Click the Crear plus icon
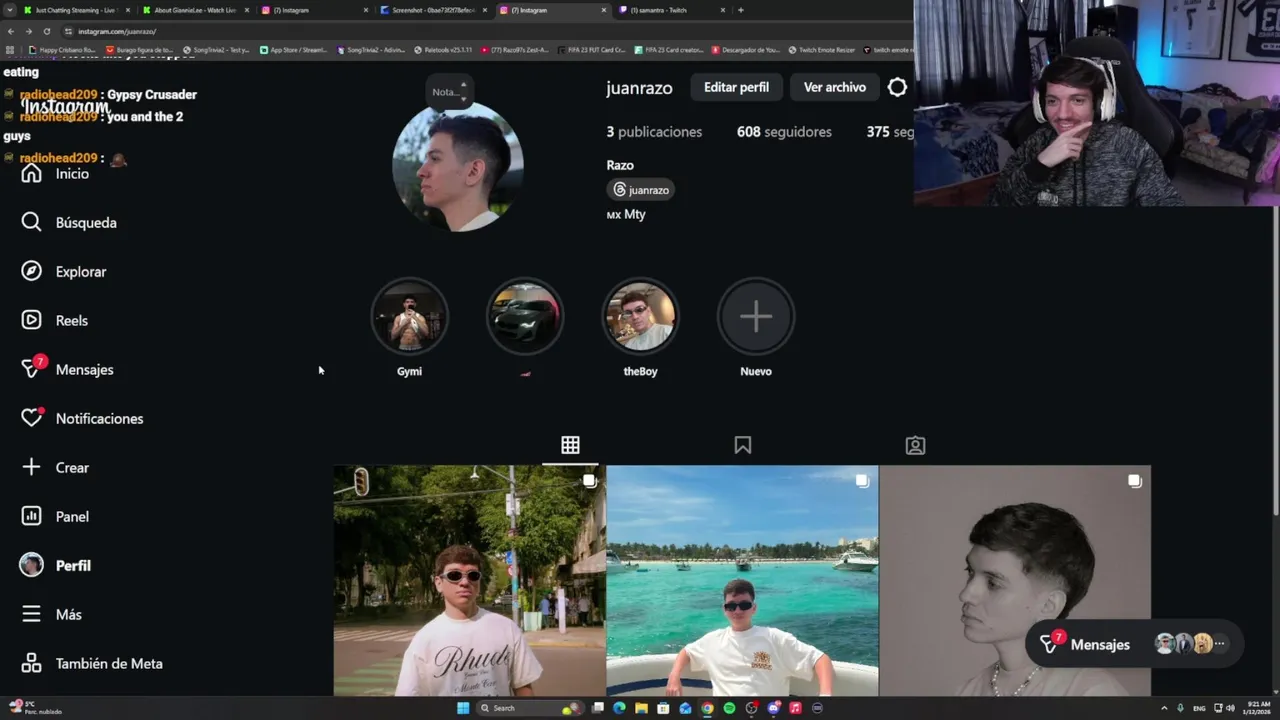1280x720 pixels. pyautogui.click(x=31, y=467)
